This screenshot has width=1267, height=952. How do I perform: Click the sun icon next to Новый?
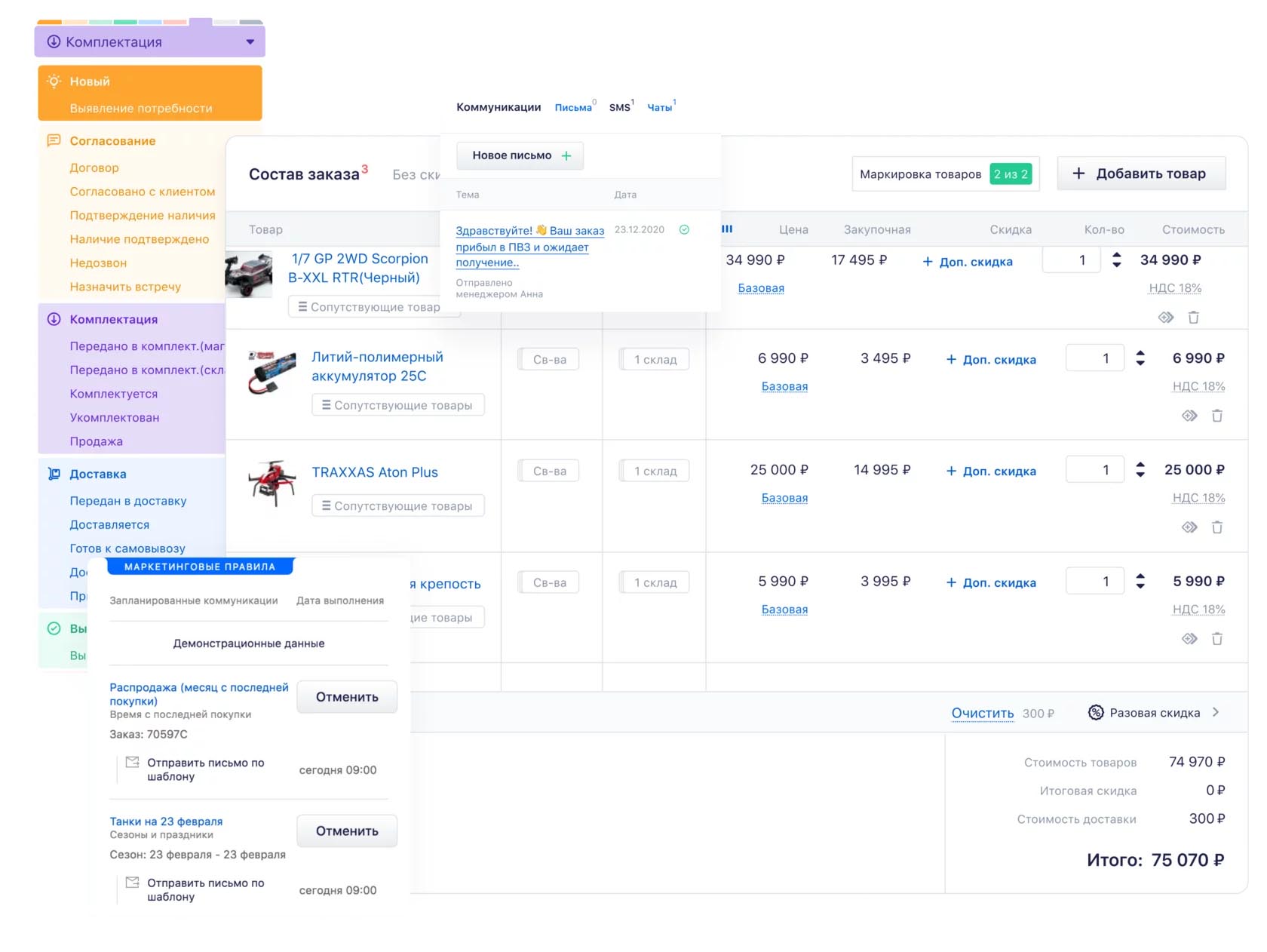tap(54, 81)
